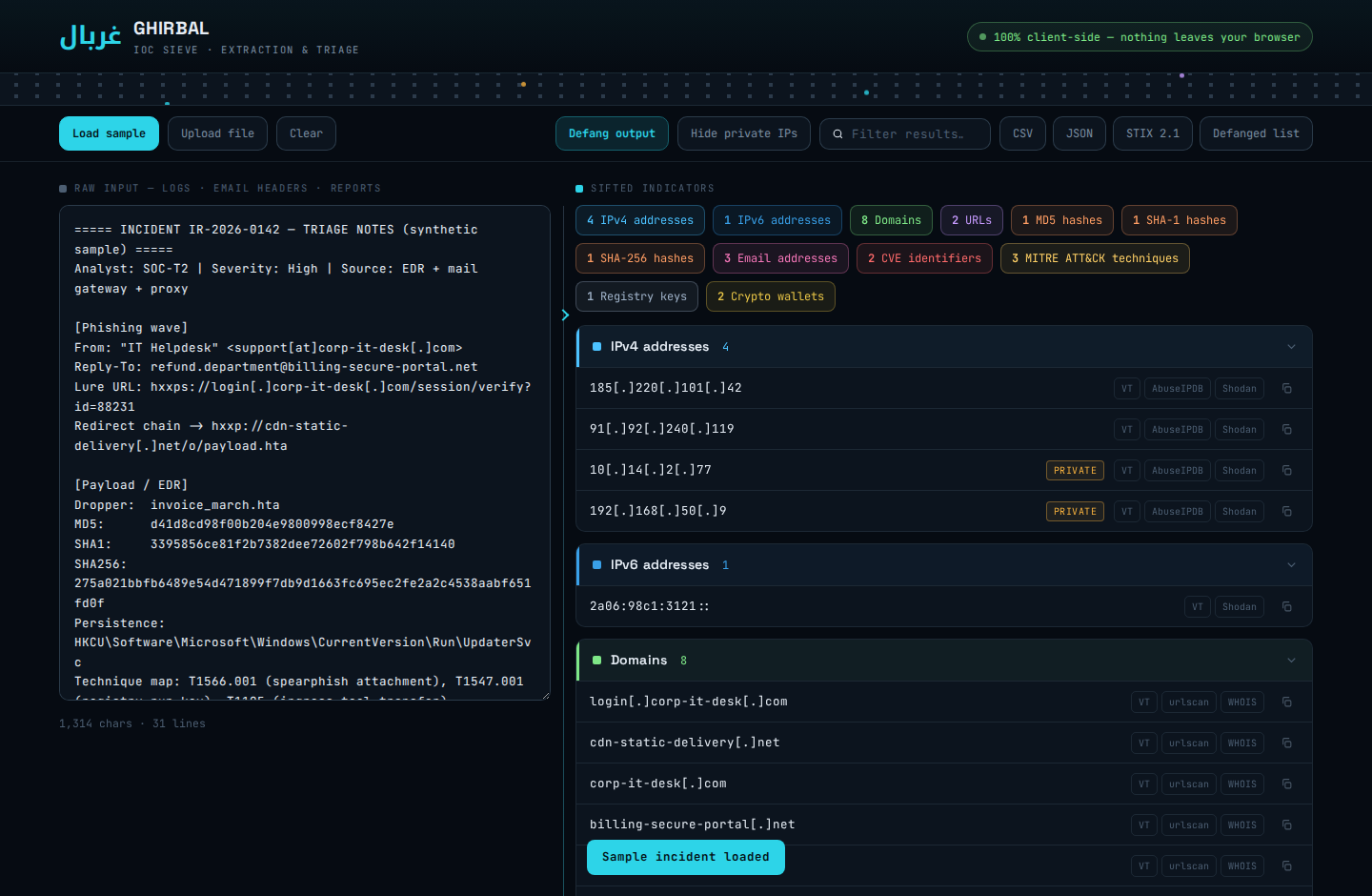Export results as STIX 2.1
Image resolution: width=1372 pixels, height=896 pixels.
tap(1152, 133)
